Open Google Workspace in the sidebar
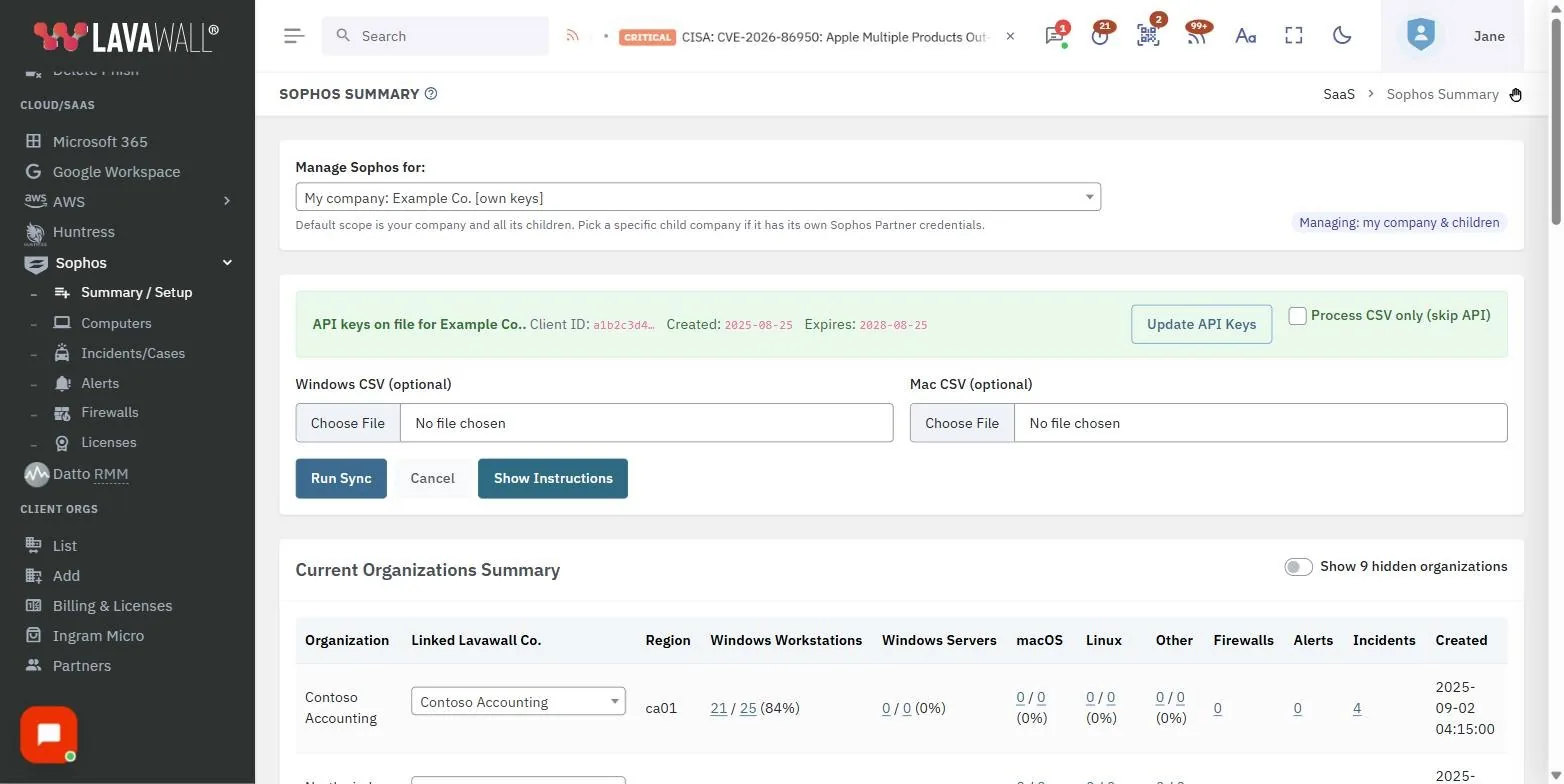1564x784 pixels. [116, 172]
